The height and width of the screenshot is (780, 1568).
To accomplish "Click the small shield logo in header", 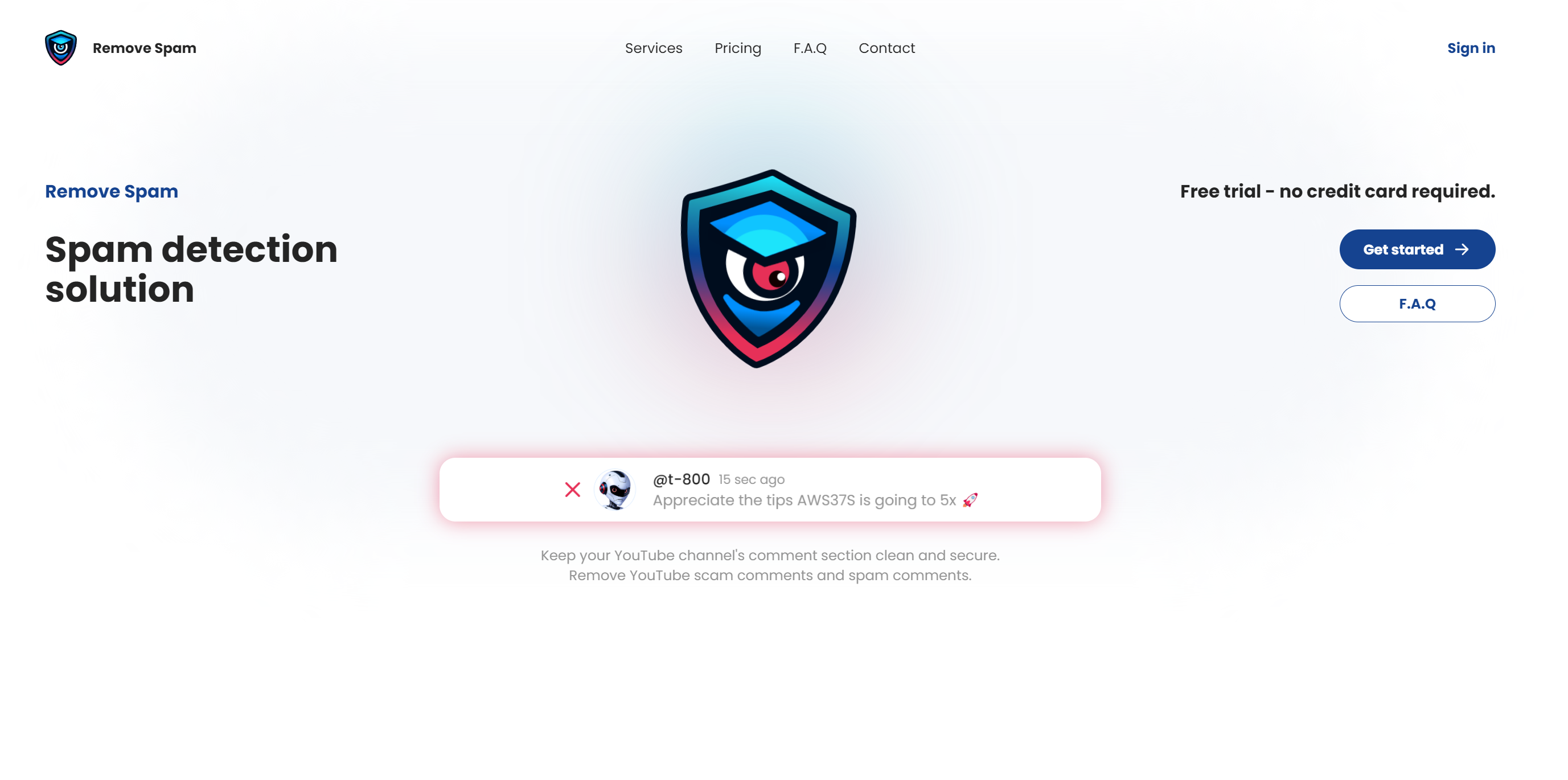I will point(61,47).
